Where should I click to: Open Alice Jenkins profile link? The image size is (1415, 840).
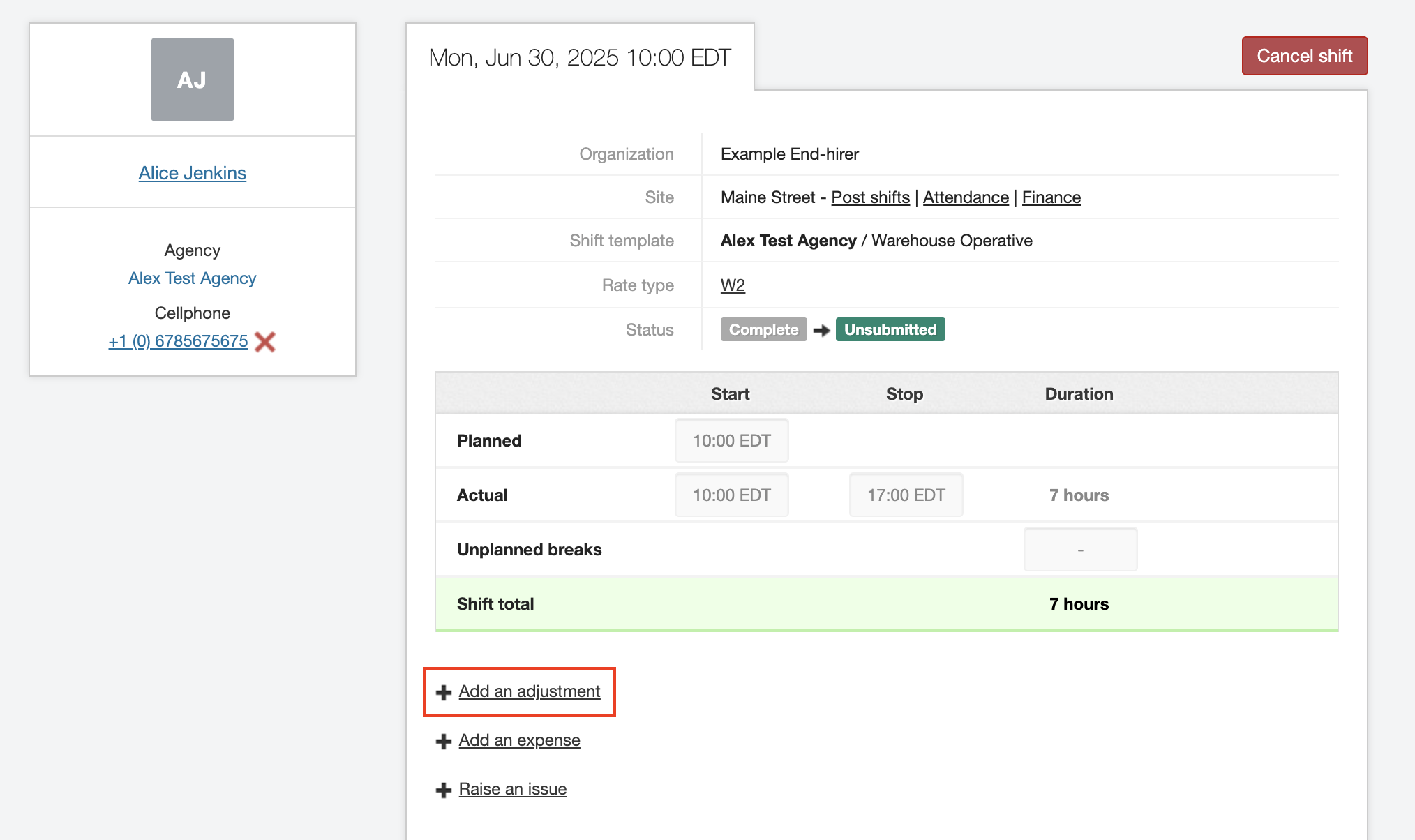pyautogui.click(x=192, y=173)
